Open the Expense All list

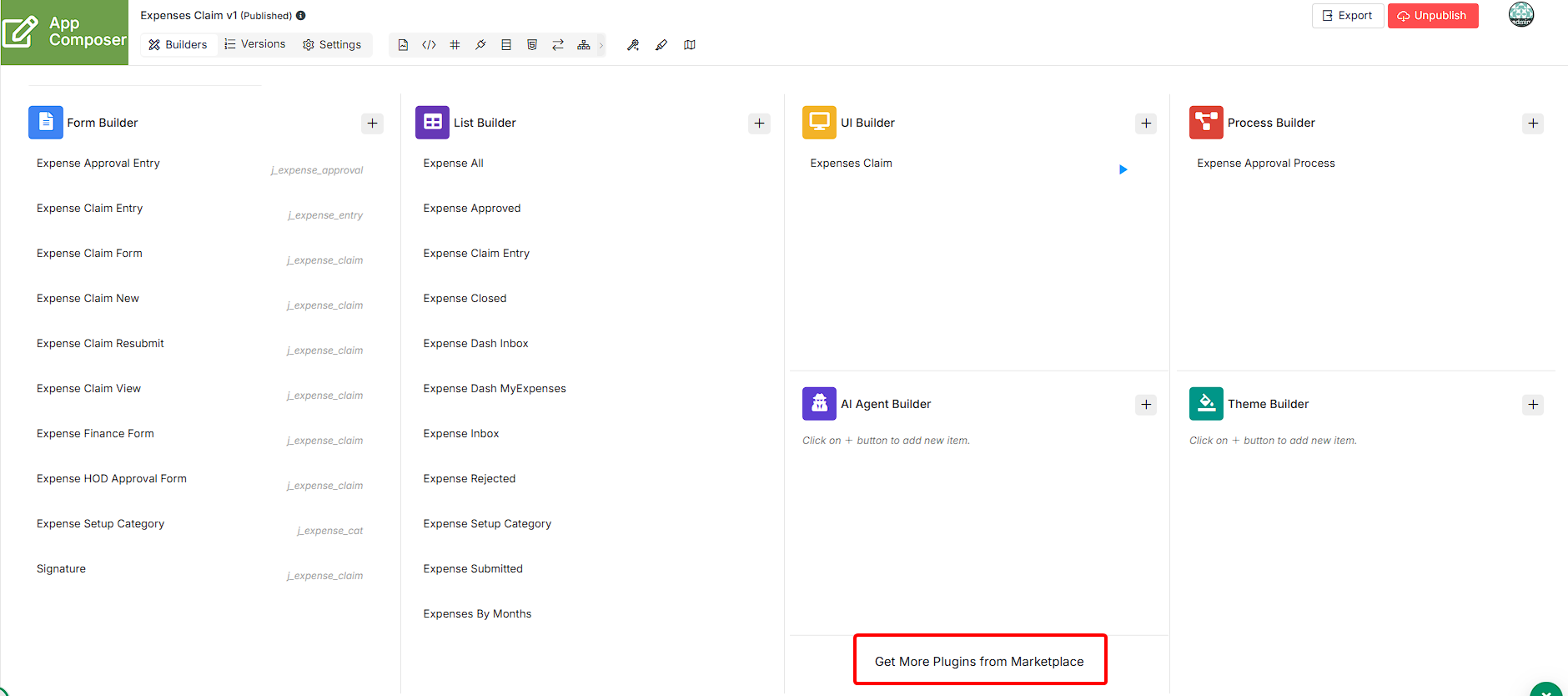pyautogui.click(x=453, y=164)
